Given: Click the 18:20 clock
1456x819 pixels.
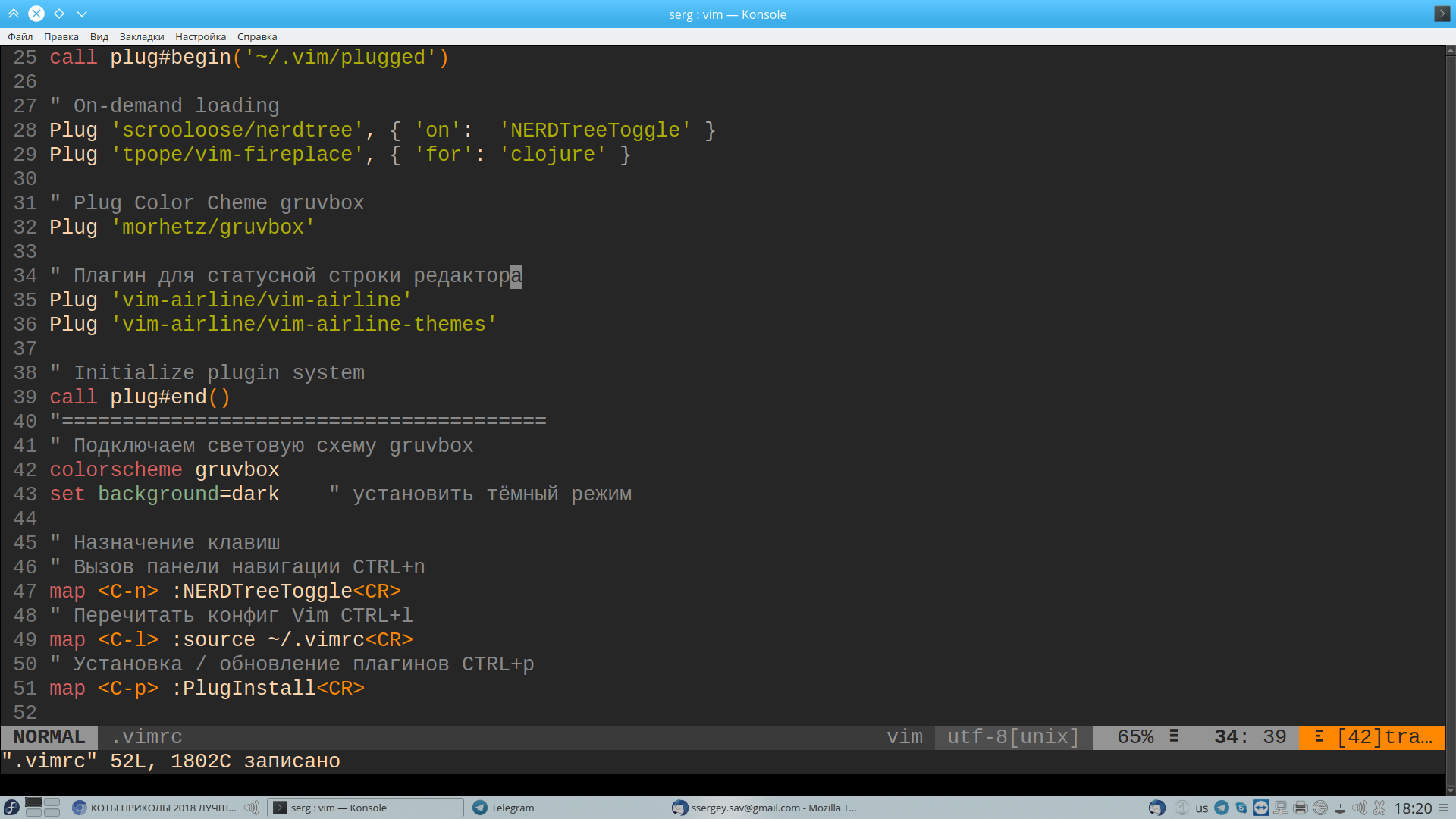Looking at the screenshot, I should click(1413, 808).
